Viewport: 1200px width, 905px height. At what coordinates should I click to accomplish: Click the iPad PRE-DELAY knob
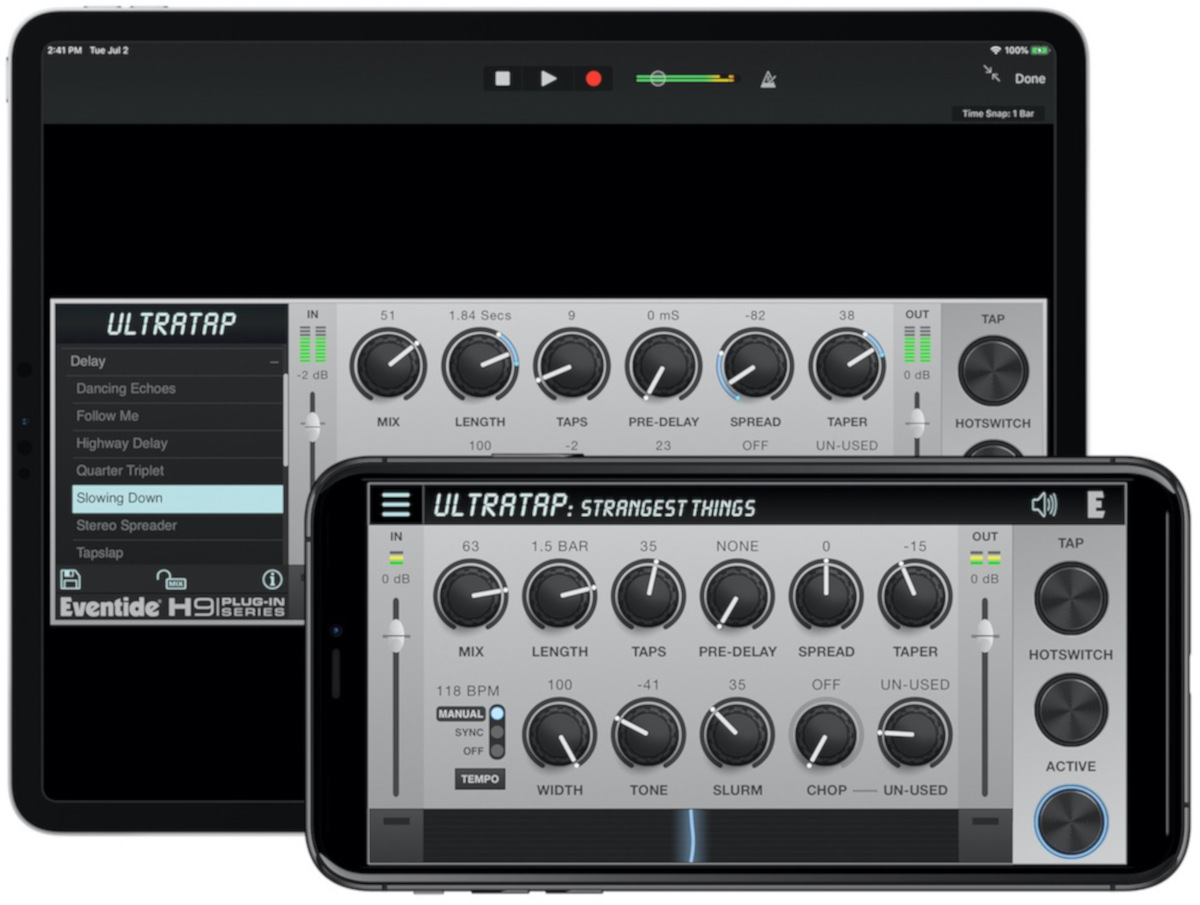663,365
